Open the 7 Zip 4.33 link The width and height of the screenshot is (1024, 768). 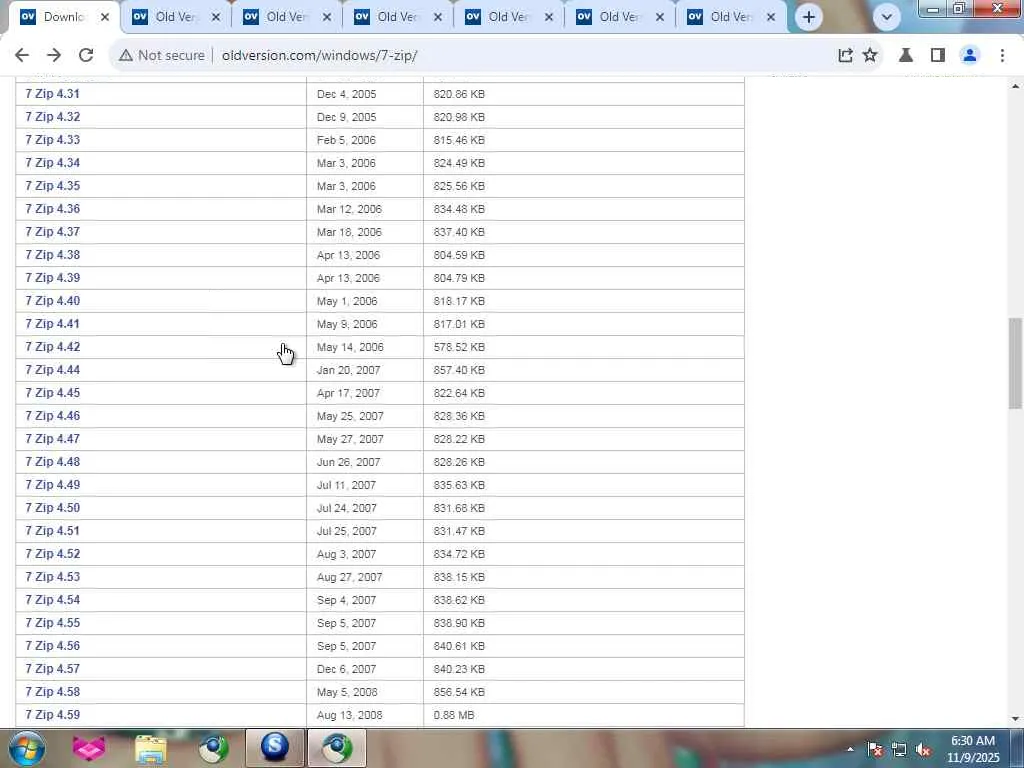(52, 140)
